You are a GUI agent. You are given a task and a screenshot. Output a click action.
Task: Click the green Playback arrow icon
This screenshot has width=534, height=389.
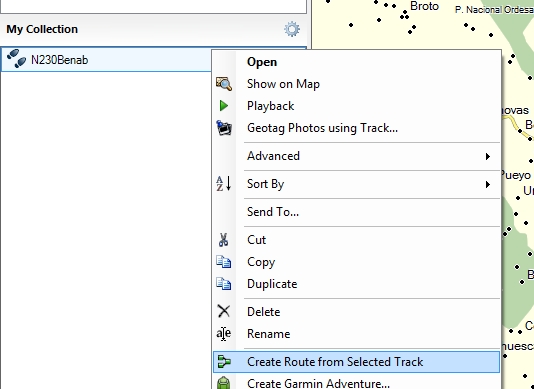pyautogui.click(x=224, y=106)
